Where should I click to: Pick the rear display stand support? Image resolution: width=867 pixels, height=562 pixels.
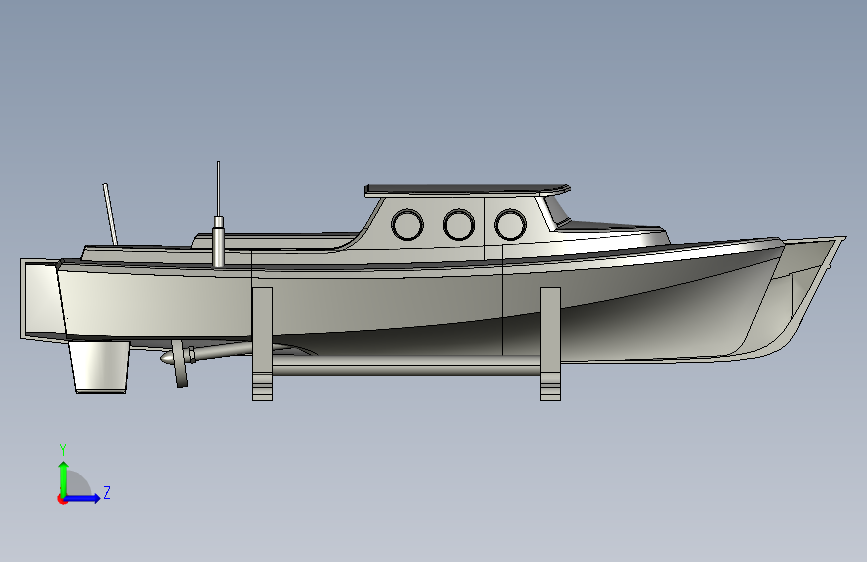(x=263, y=344)
